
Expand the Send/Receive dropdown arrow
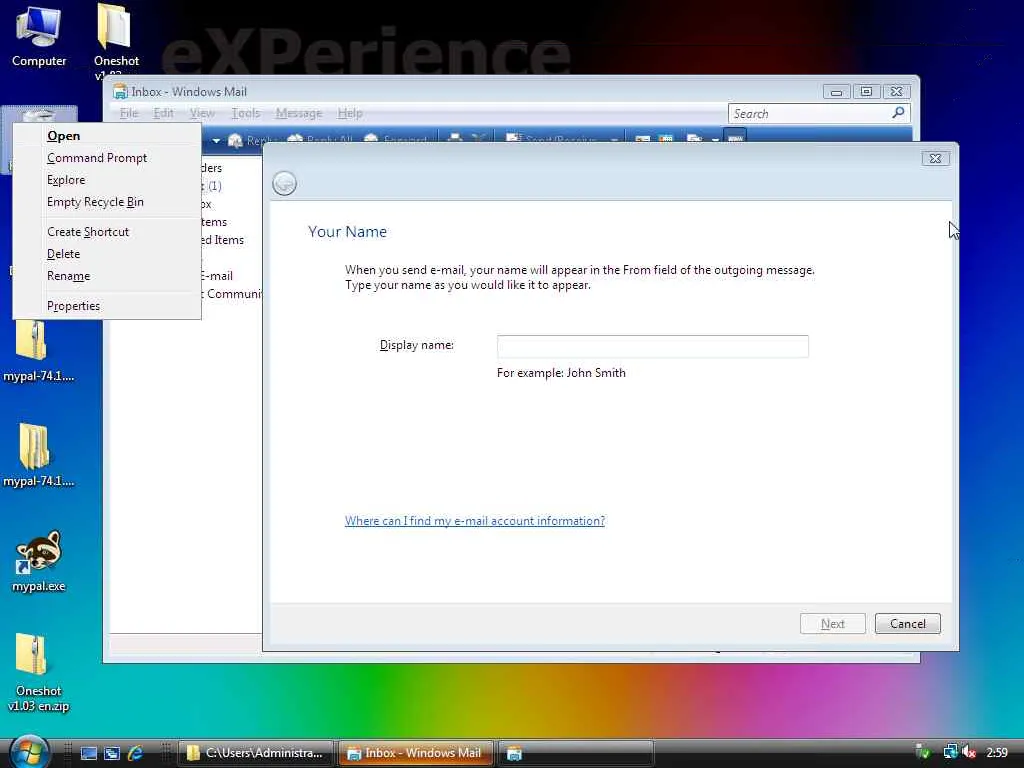pyautogui.click(x=614, y=140)
